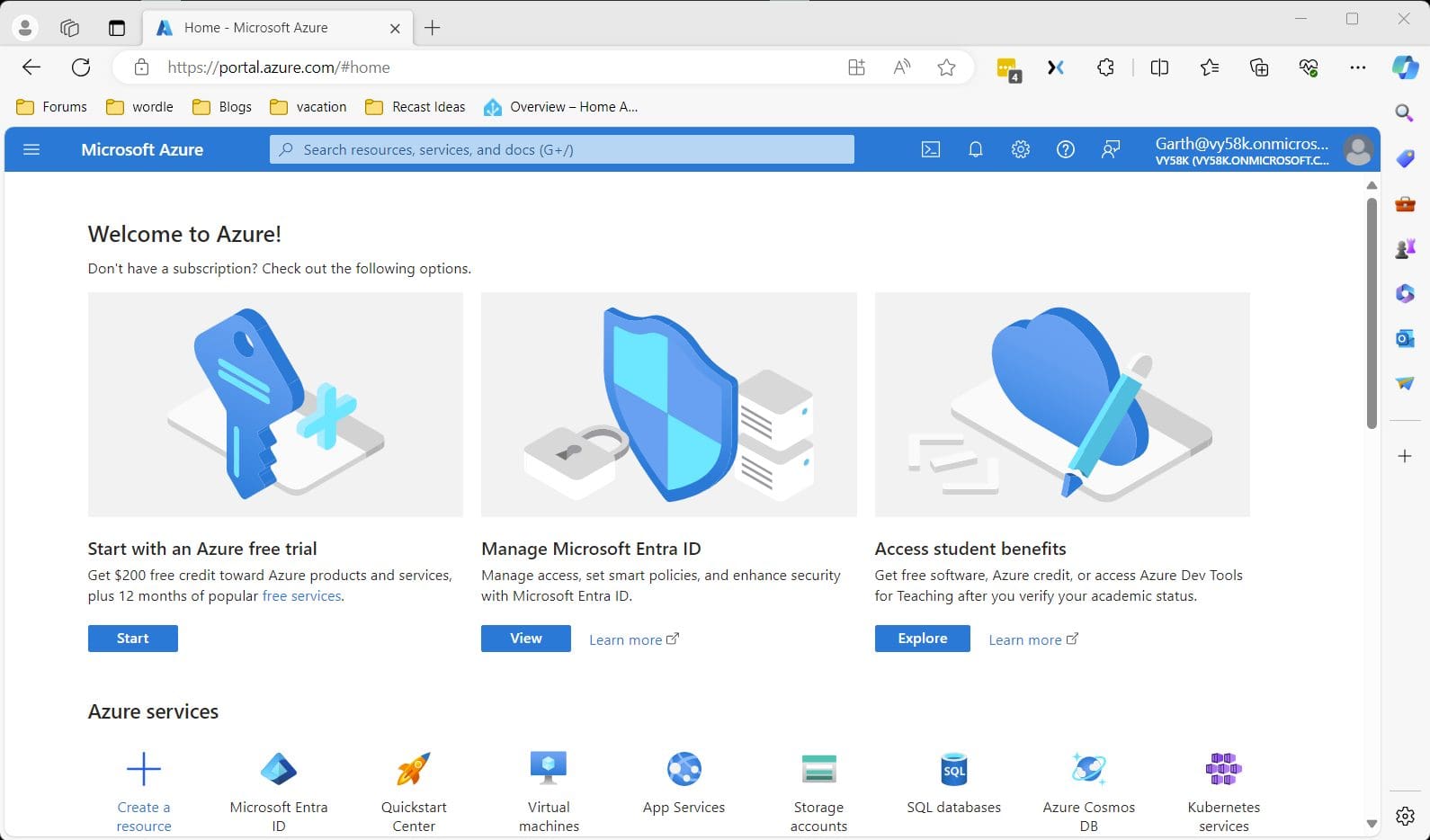The height and width of the screenshot is (840, 1430).
Task: Open the Tools briefcase in the Edge sidebar
Action: click(x=1405, y=204)
